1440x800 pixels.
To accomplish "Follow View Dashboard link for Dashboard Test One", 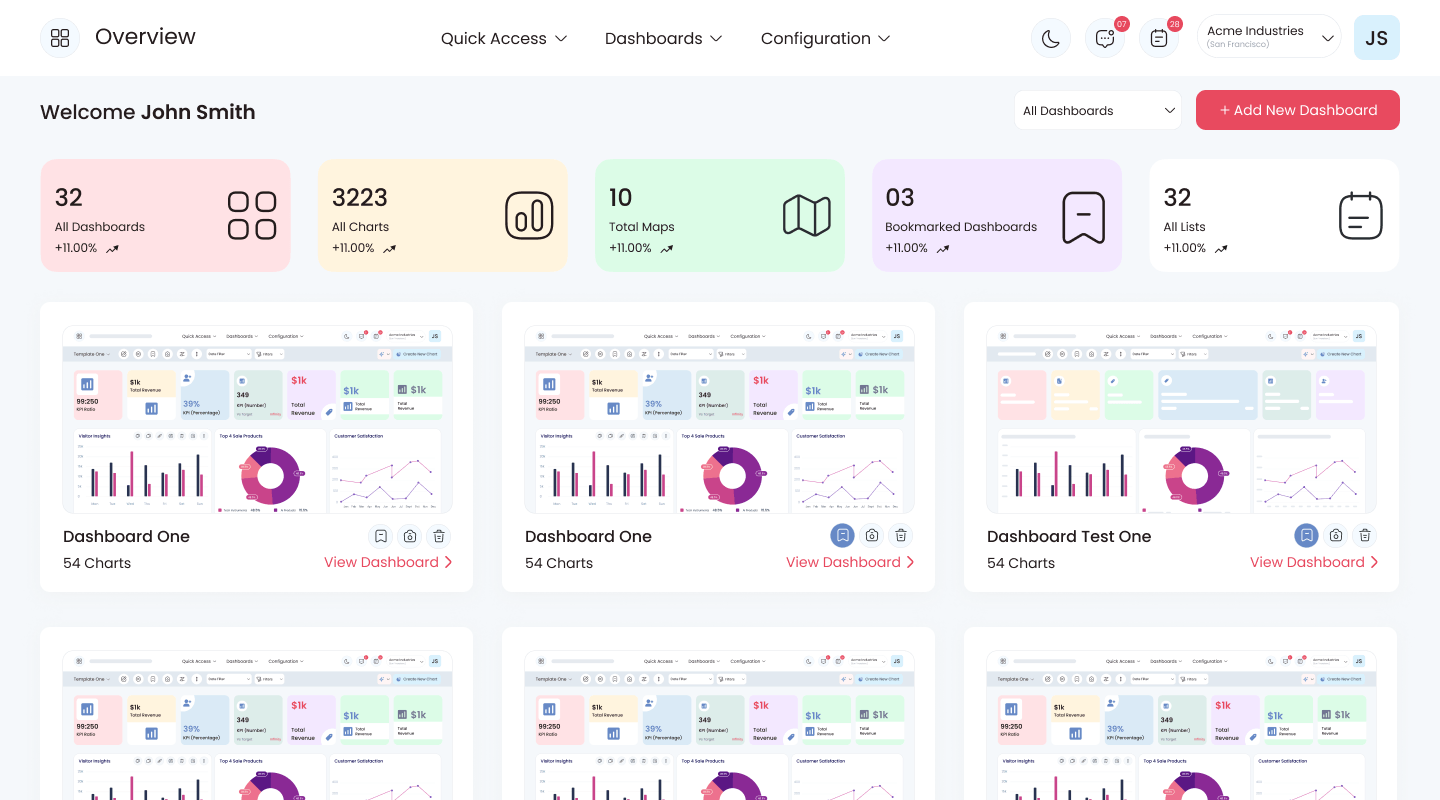I will pos(1314,562).
